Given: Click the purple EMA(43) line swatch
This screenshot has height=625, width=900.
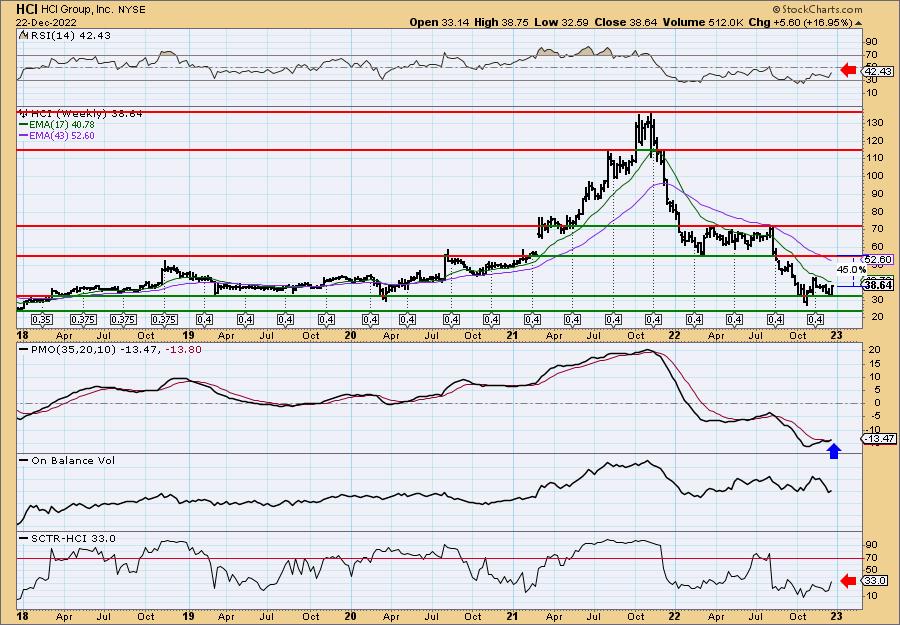Looking at the screenshot, I should (23, 136).
